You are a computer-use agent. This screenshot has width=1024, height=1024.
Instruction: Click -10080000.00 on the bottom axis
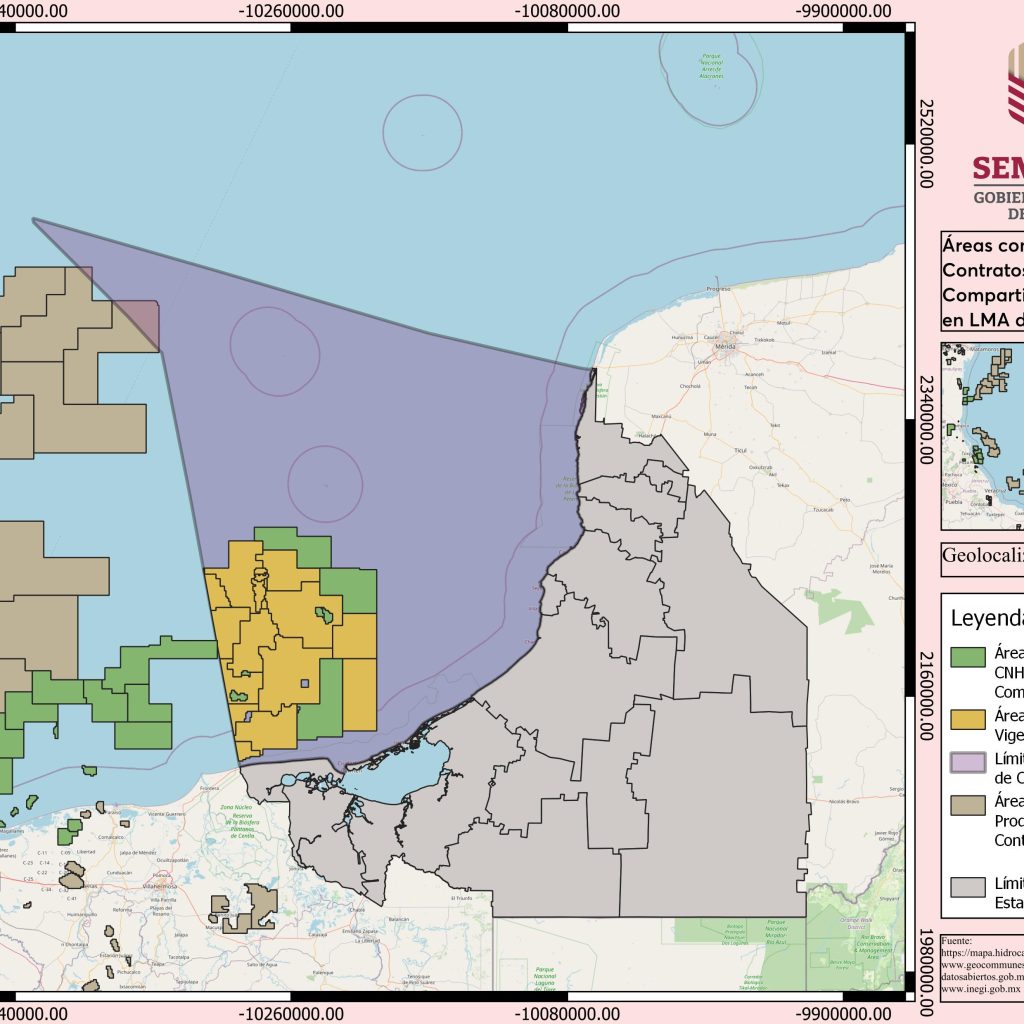(567, 1014)
